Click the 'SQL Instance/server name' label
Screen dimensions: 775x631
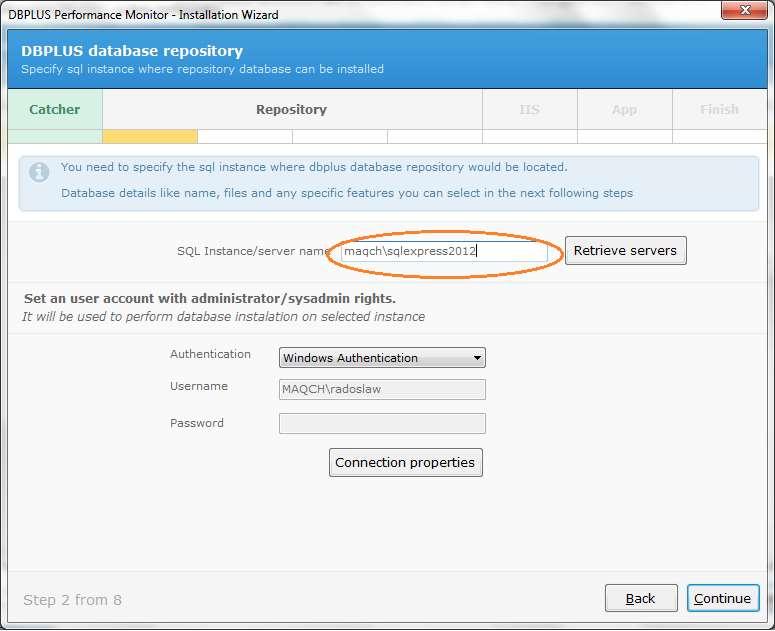(253, 251)
